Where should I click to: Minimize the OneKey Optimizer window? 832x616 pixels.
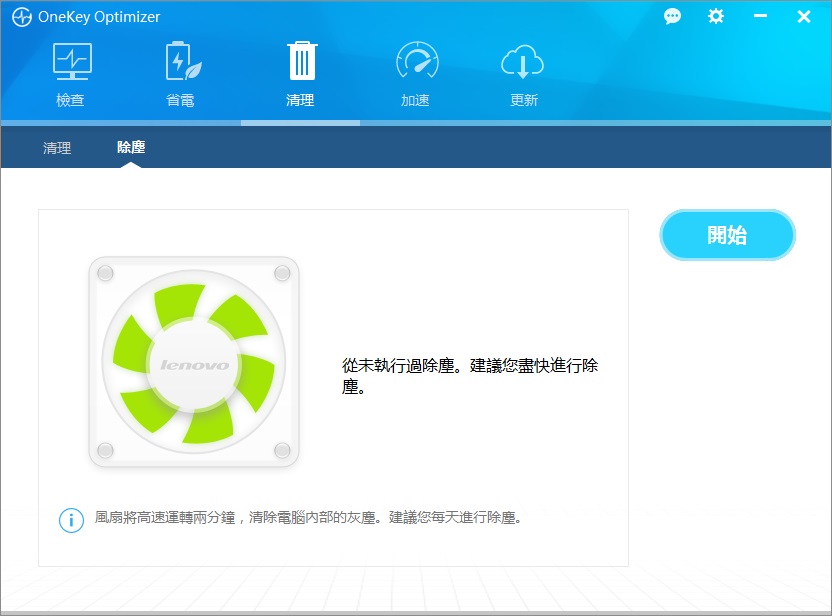point(760,16)
